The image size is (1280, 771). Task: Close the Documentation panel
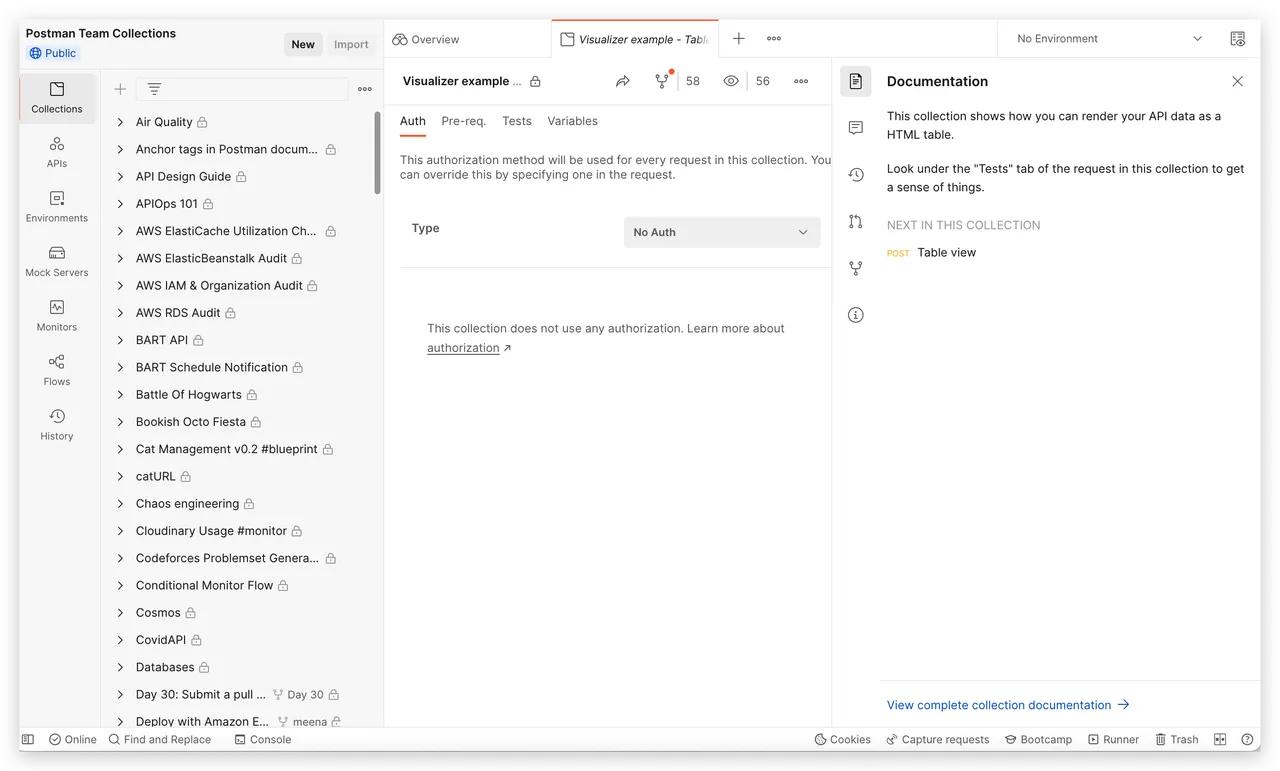[1238, 81]
